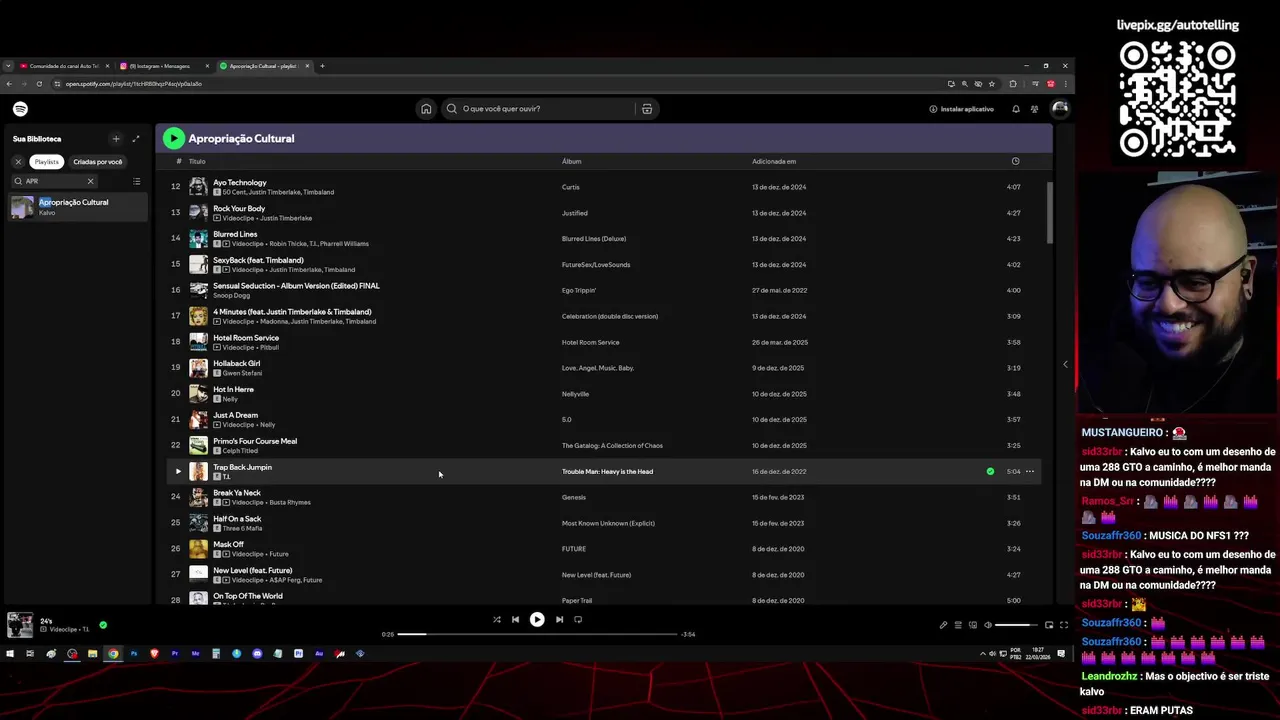Sort by duration using clock column icon
Image resolution: width=1280 pixels, height=720 pixels.
click(x=1015, y=161)
